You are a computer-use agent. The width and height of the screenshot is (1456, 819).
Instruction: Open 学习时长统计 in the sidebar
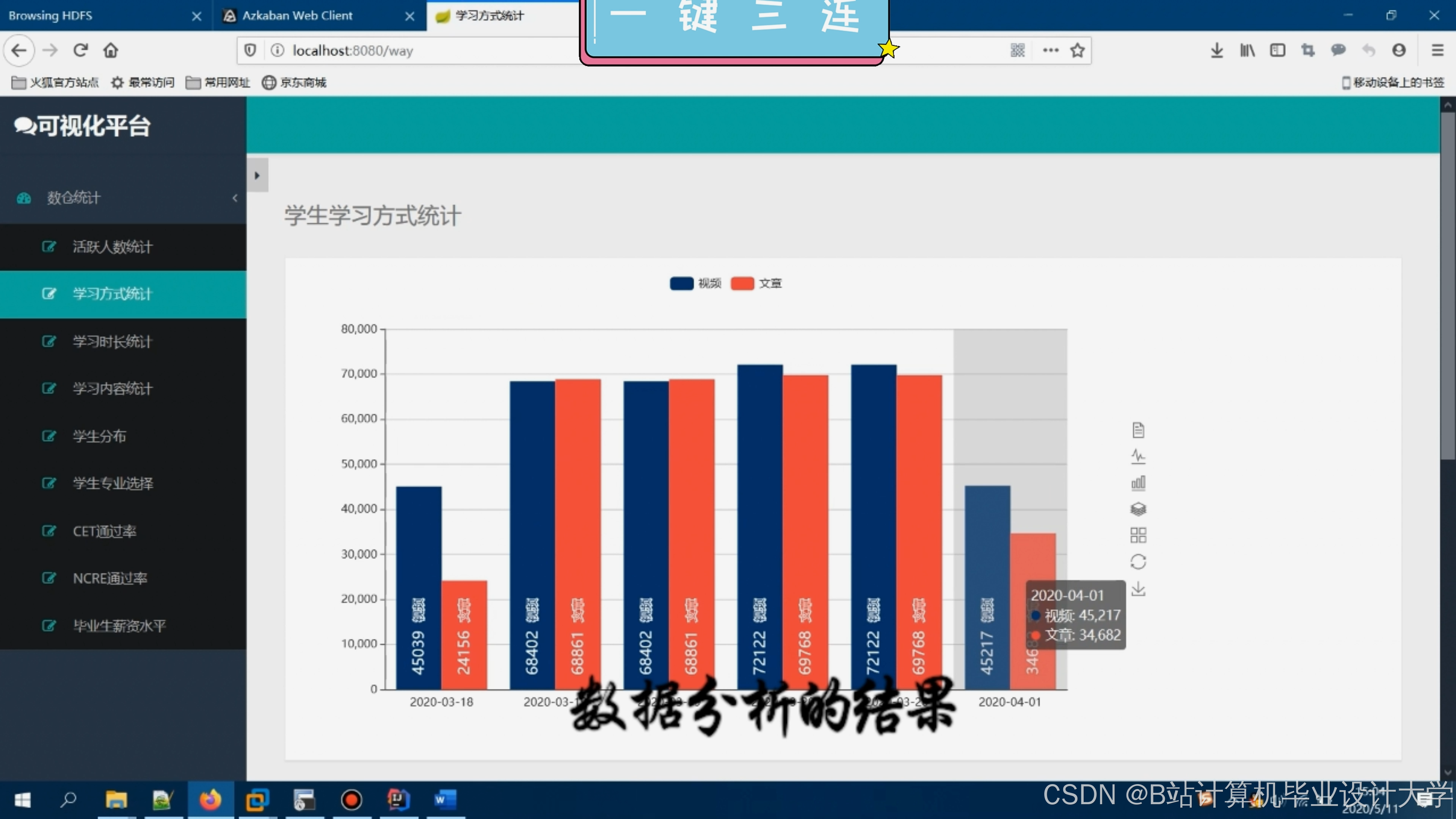[112, 341]
